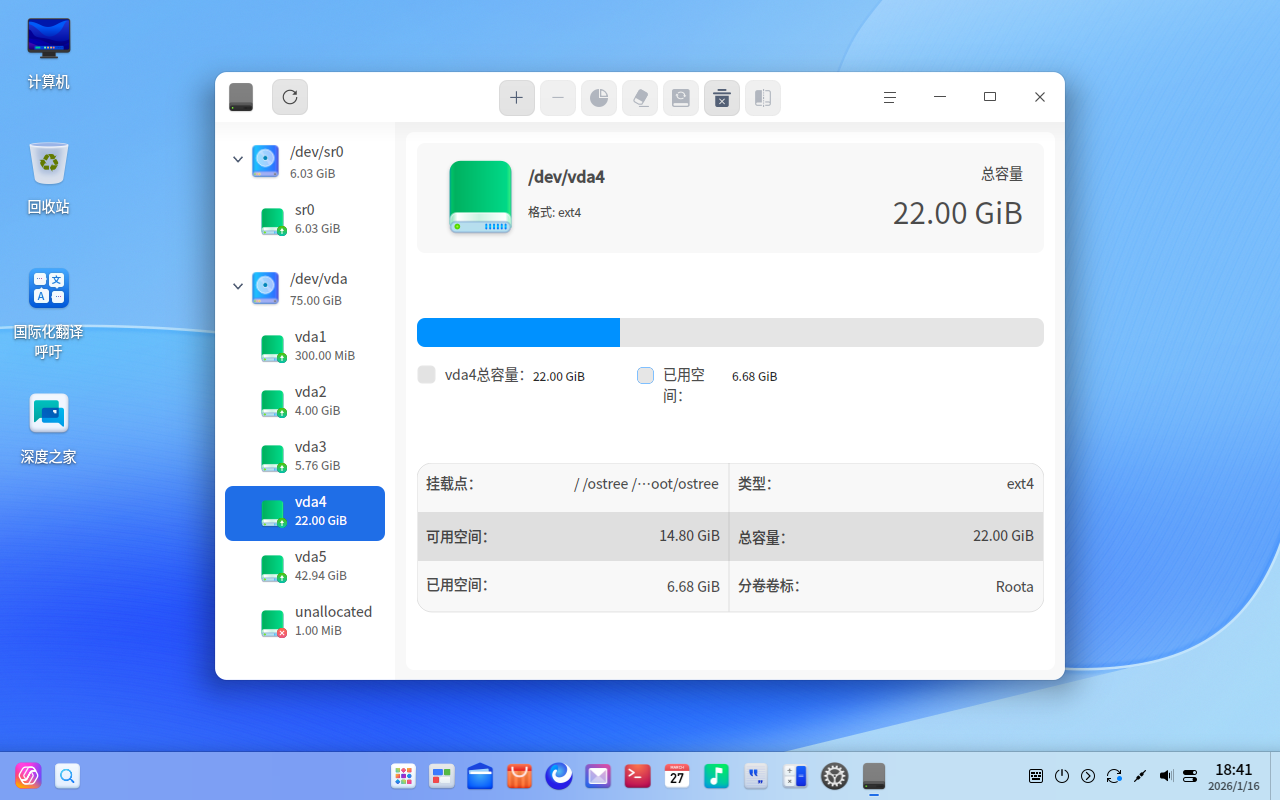Click the system update tray icon
The image size is (1280, 800).
[x=1114, y=776]
